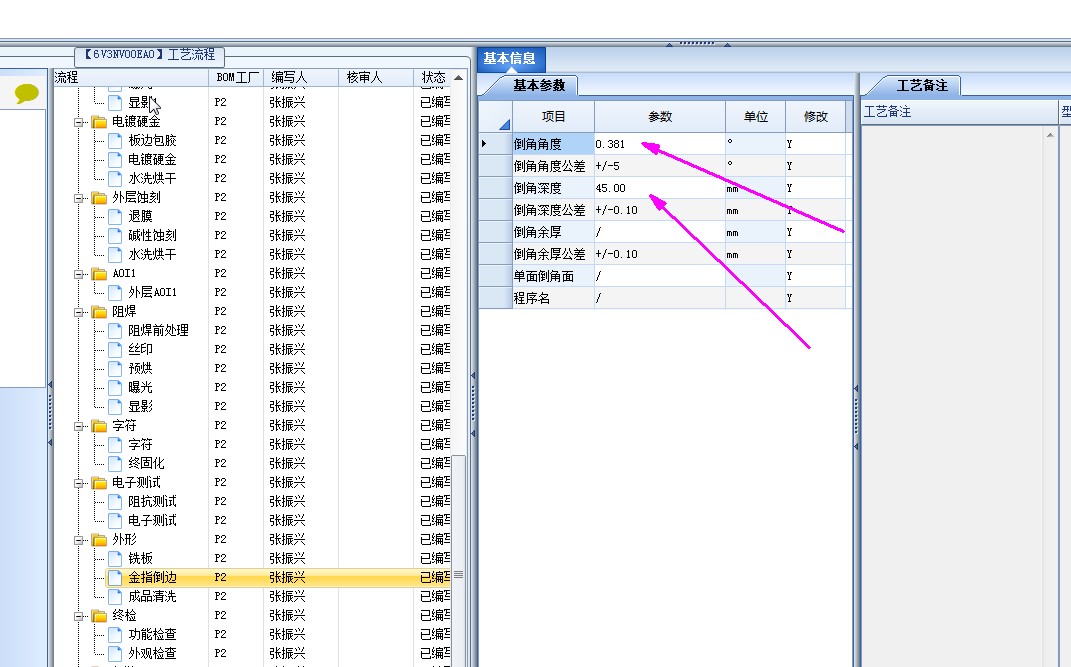Viewport: 1071px width, 667px height.
Task: Click the yellow speech bubble icon
Action: point(26,93)
